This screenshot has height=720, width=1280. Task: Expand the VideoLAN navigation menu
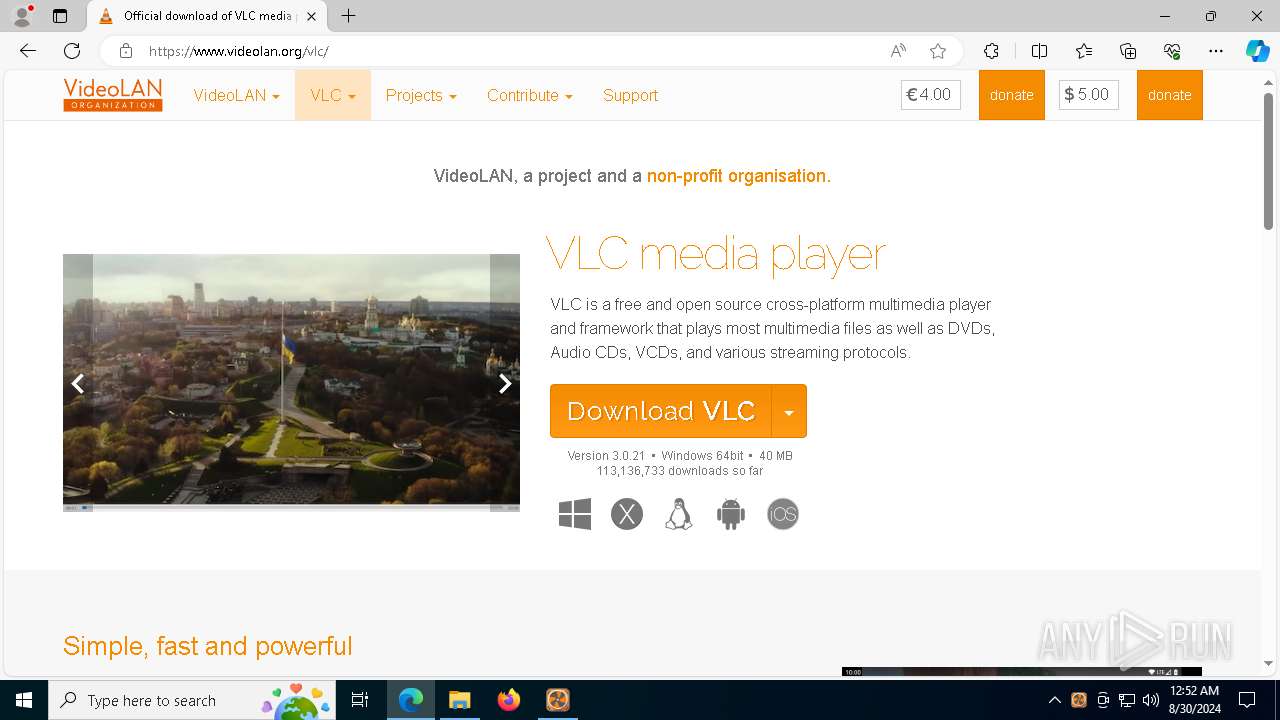[x=236, y=95]
